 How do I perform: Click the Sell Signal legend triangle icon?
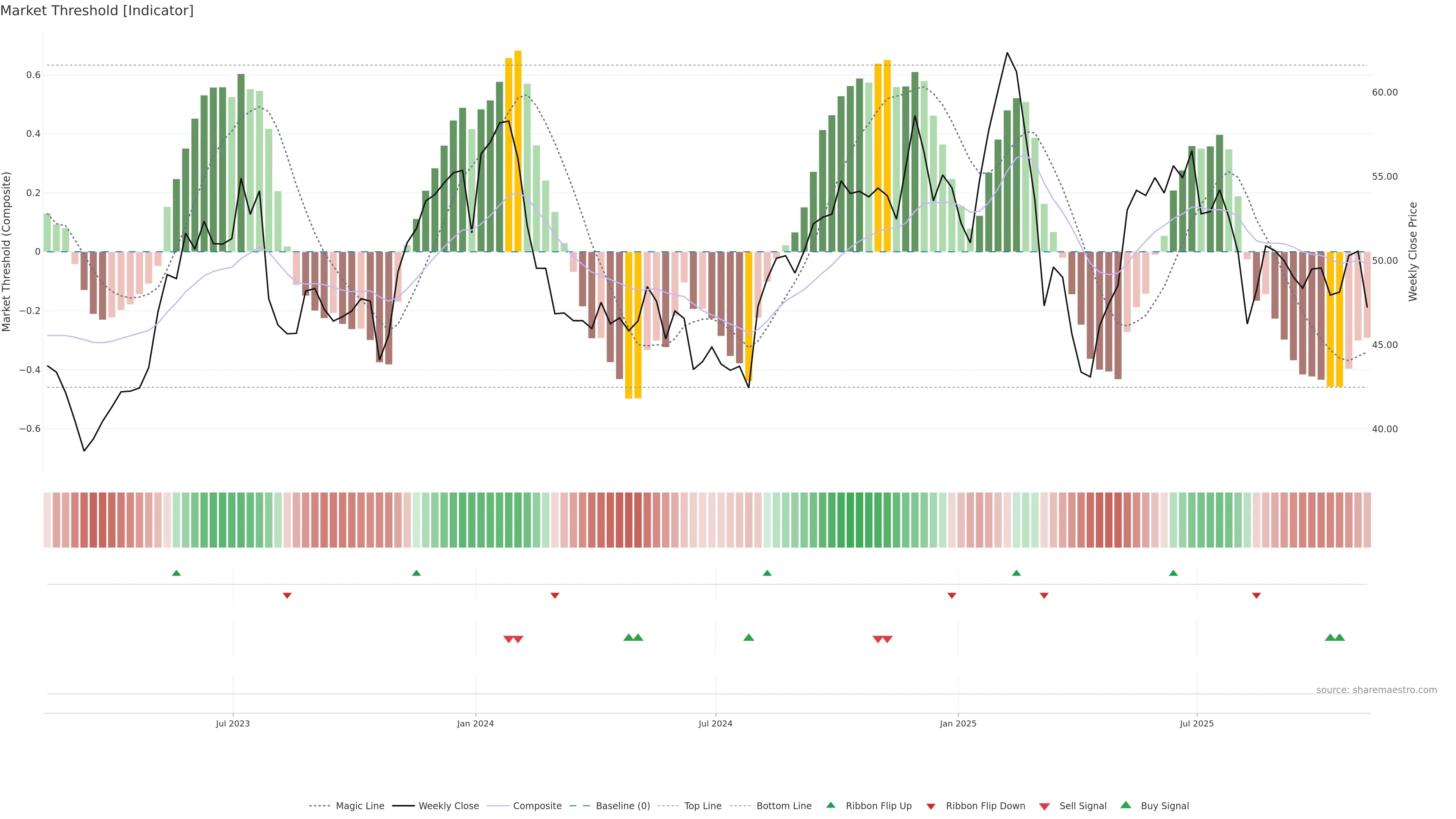1044,806
